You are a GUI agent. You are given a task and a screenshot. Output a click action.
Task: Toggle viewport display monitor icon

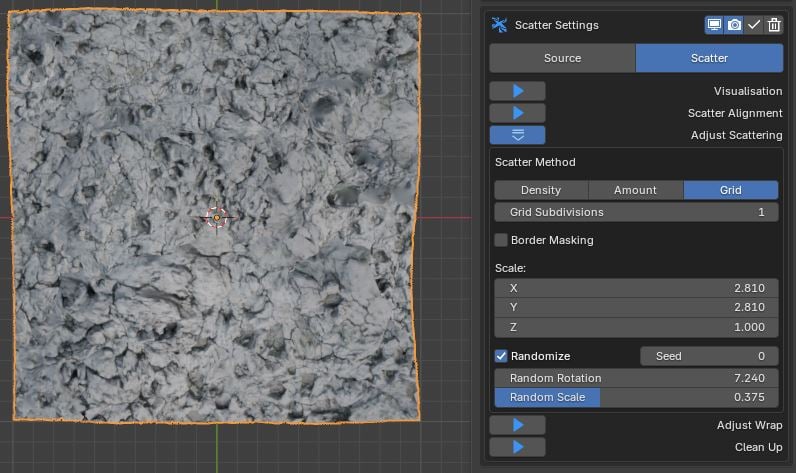coord(714,25)
